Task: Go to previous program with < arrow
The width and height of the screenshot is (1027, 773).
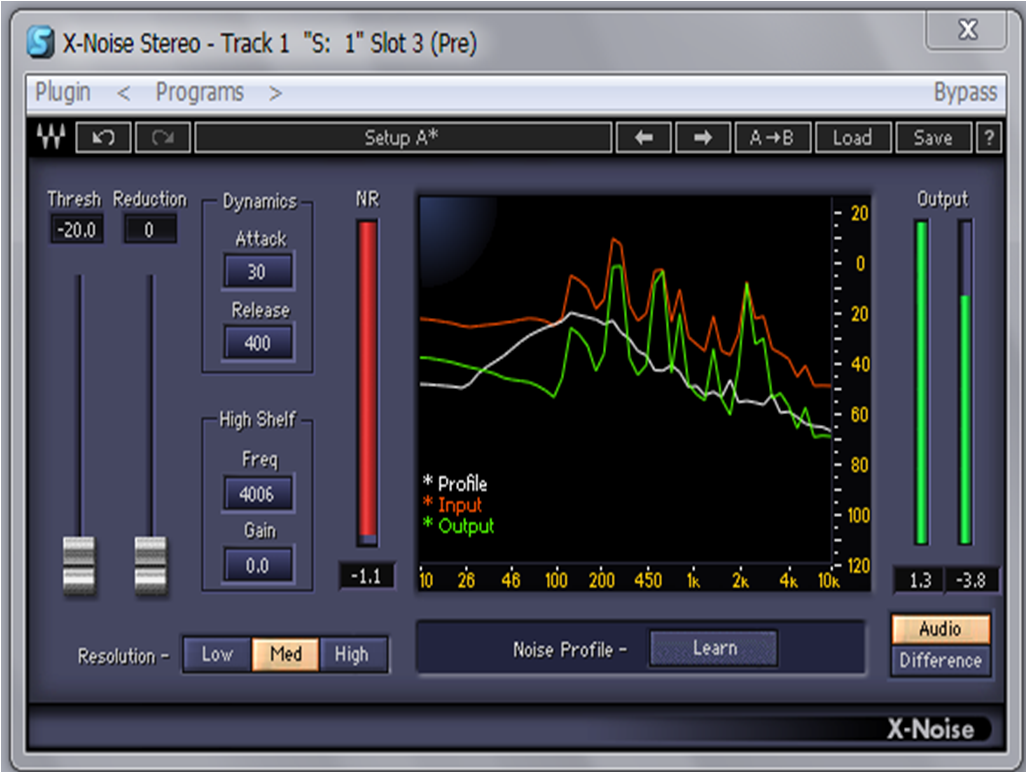Action: [x=123, y=94]
